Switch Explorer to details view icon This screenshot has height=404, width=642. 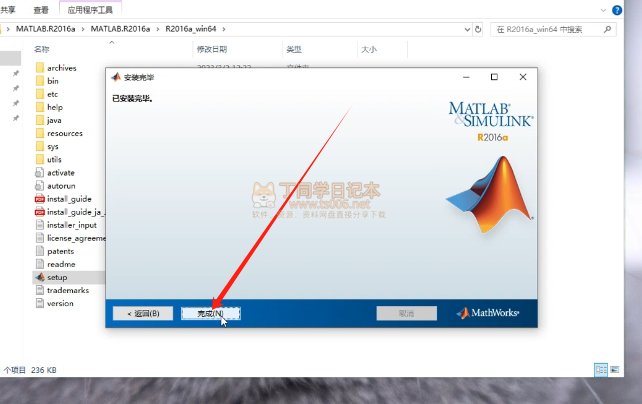601,370
